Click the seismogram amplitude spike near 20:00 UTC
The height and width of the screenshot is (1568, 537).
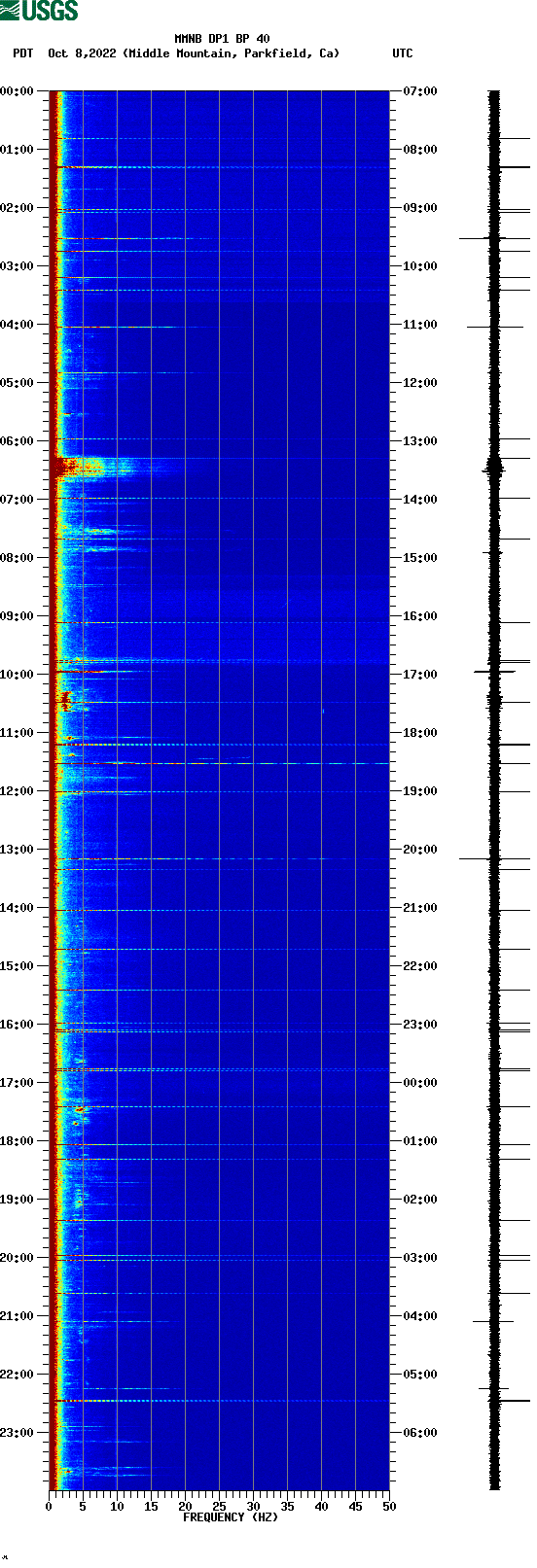494,859
